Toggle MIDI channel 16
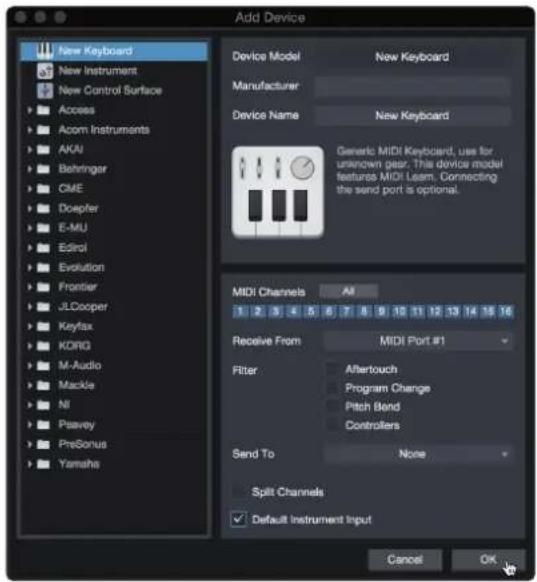Viewport: 537px width, 582px height. click(506, 311)
